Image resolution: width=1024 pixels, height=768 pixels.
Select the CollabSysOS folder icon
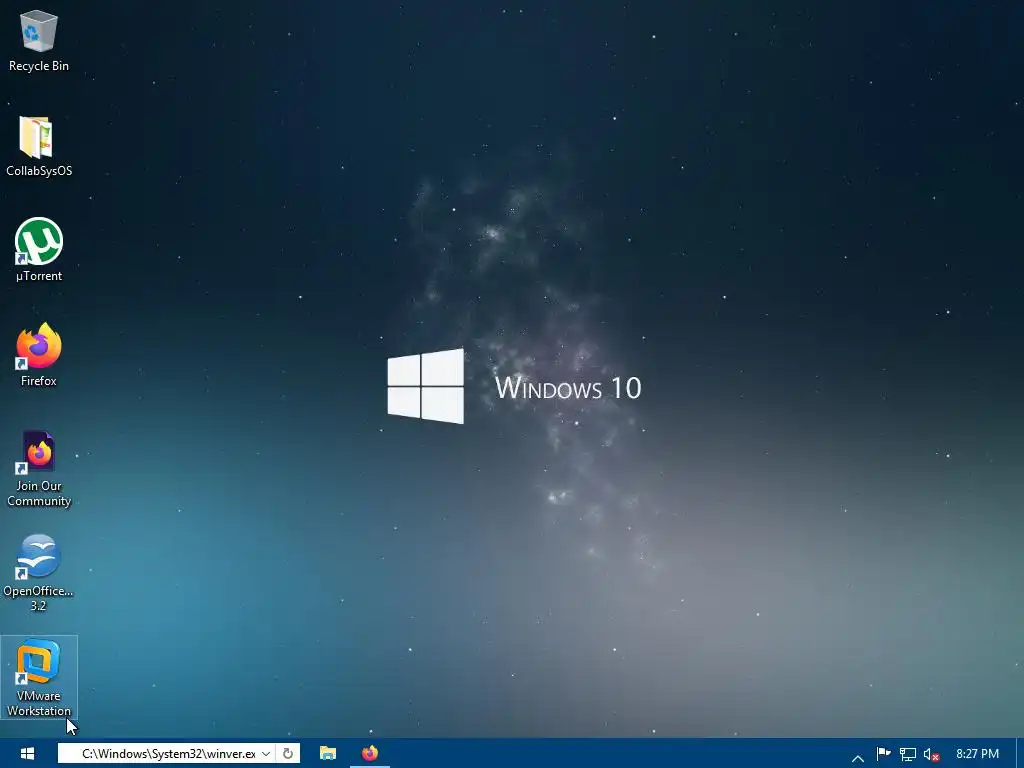point(39,146)
